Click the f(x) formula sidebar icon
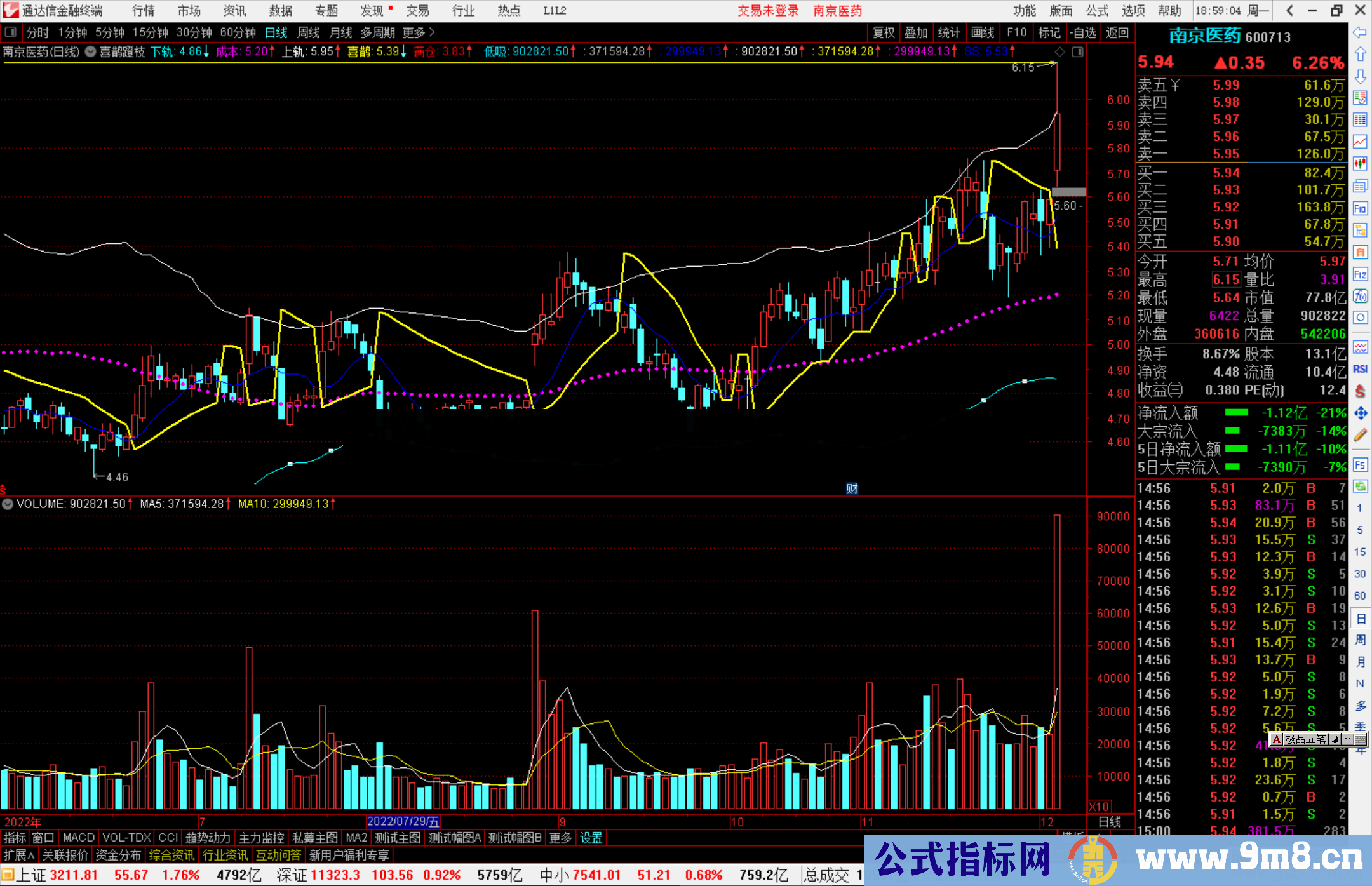1372x886 pixels. tap(1360, 296)
